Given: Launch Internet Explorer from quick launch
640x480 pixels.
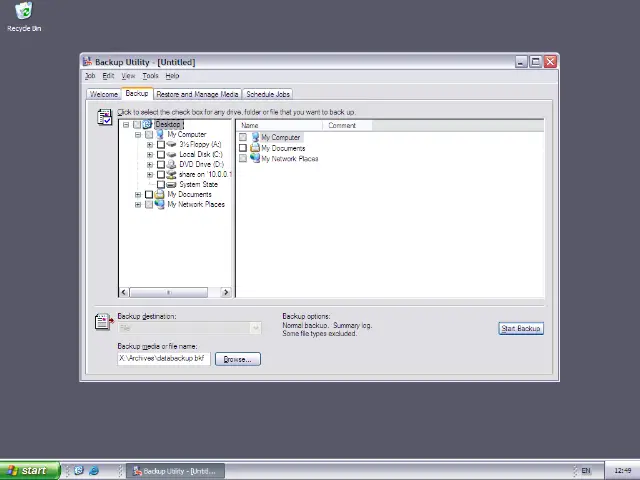Looking at the screenshot, I should 94,470.
